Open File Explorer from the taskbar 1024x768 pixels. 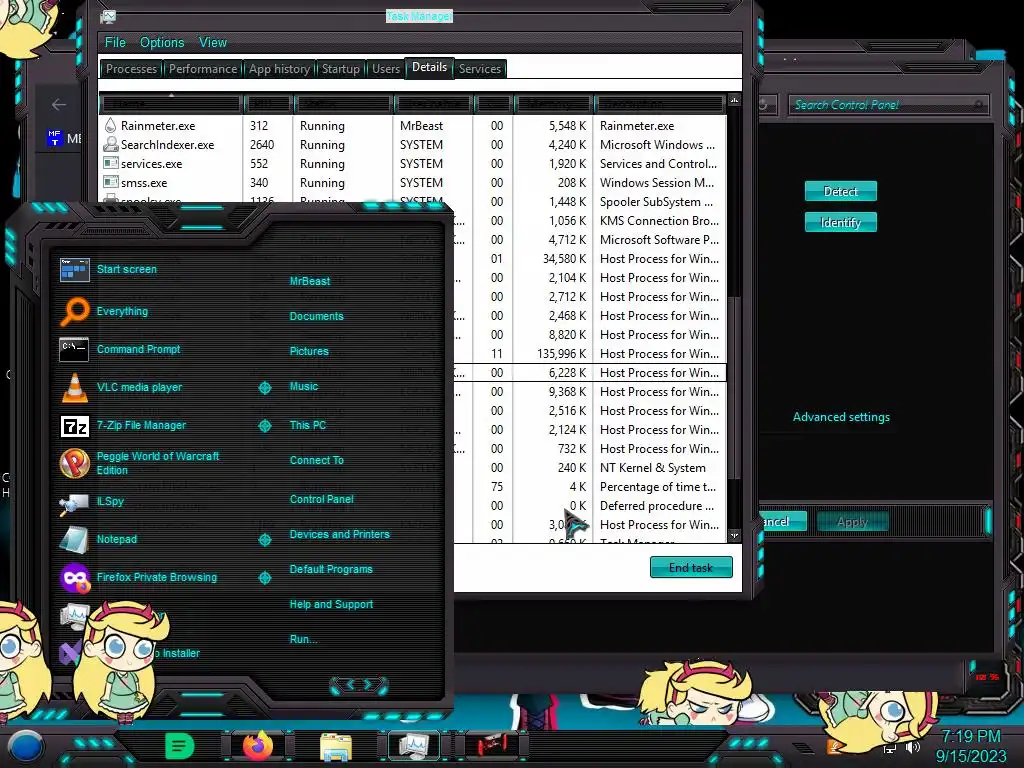(x=336, y=746)
